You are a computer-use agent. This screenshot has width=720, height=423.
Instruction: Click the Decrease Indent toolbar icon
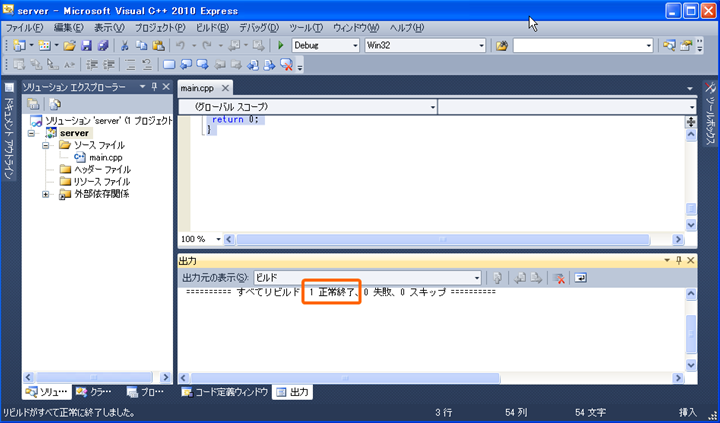click(x=92, y=65)
